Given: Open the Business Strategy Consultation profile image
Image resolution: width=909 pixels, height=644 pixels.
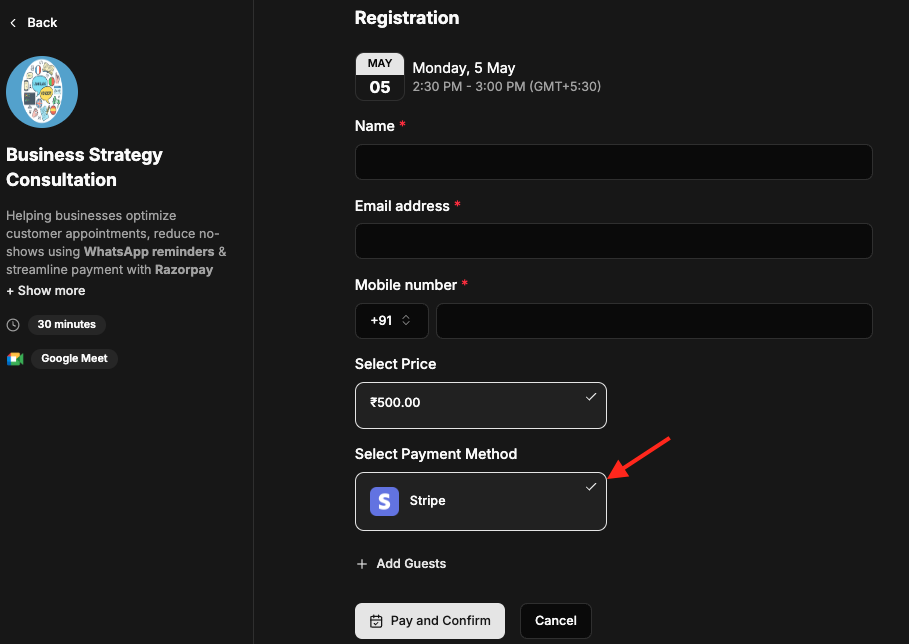Looking at the screenshot, I should point(42,92).
